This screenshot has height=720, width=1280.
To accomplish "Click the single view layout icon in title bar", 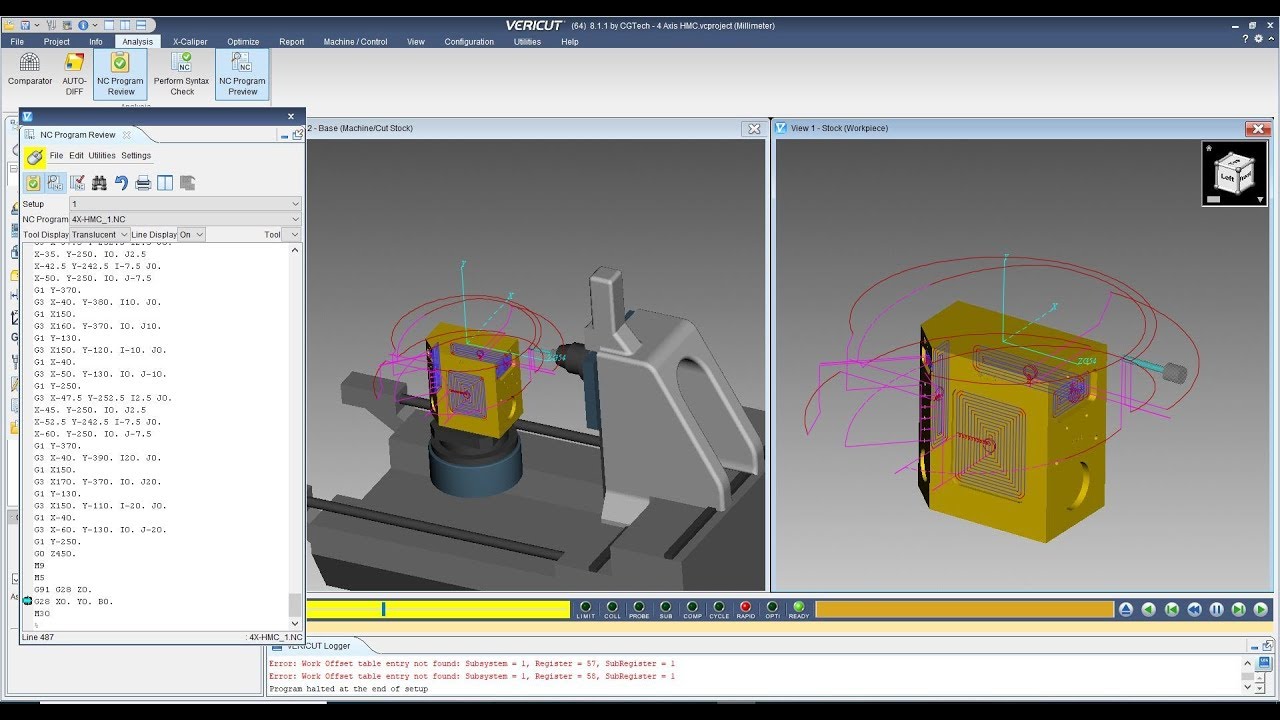I will 109,25.
